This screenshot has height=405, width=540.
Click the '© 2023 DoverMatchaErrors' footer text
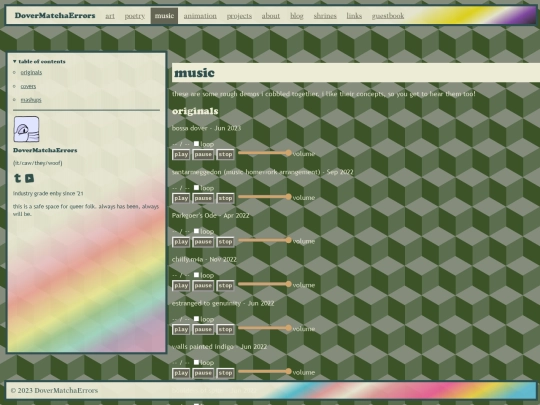click(x=54, y=391)
